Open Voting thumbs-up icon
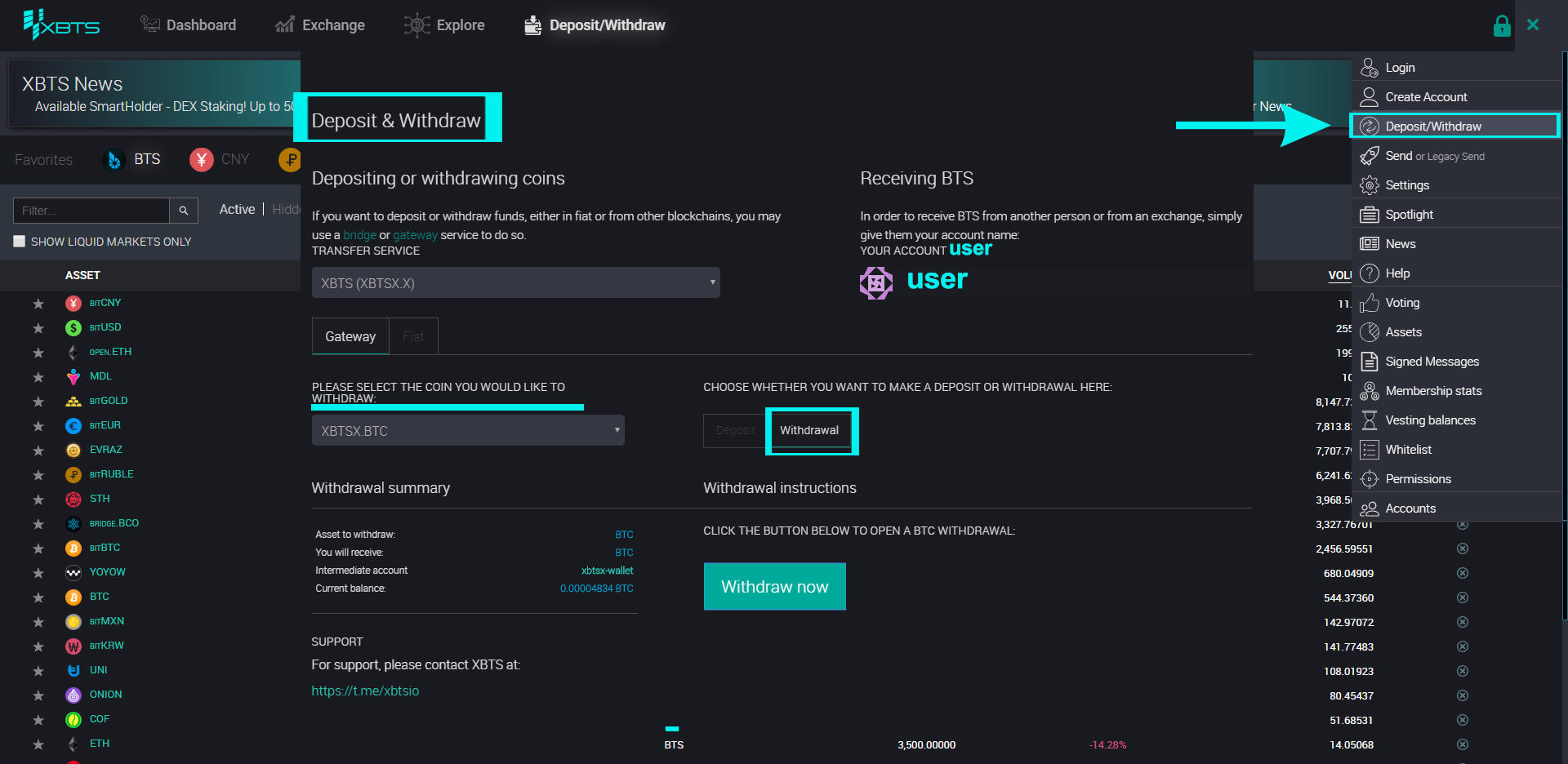This screenshot has width=1568, height=764. pos(1370,303)
